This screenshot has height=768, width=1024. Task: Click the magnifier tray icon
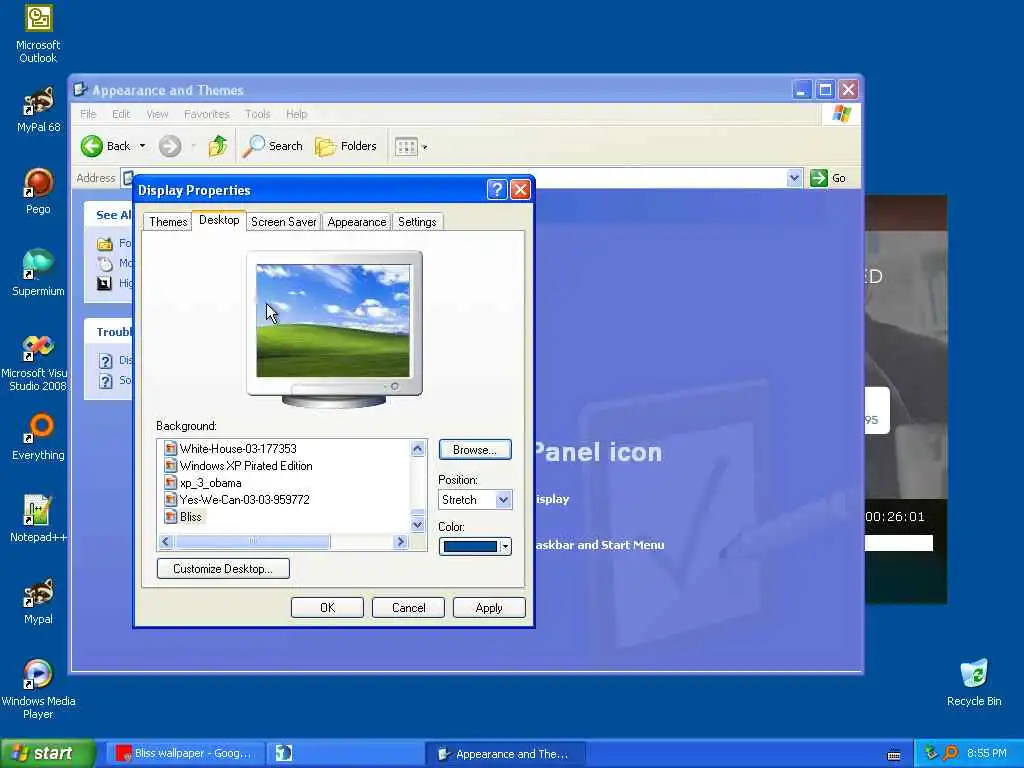950,753
